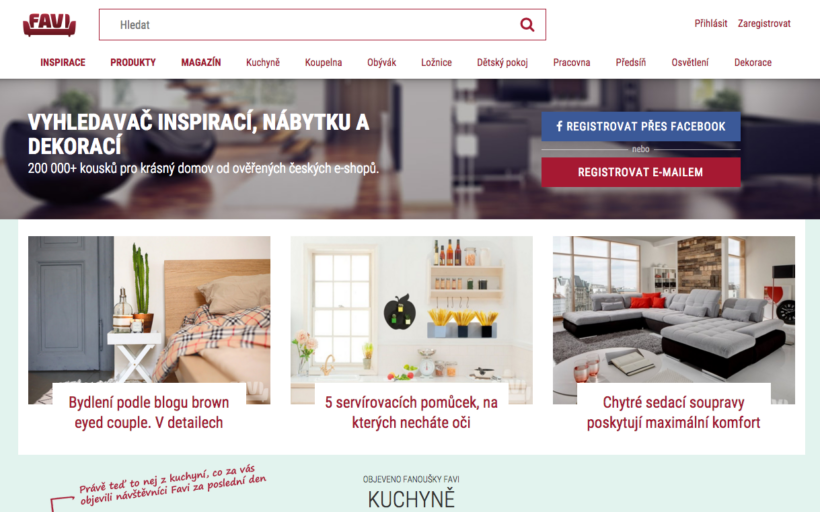Open the PRODUKTY menu item
This screenshot has width=820, height=512.
coord(133,62)
